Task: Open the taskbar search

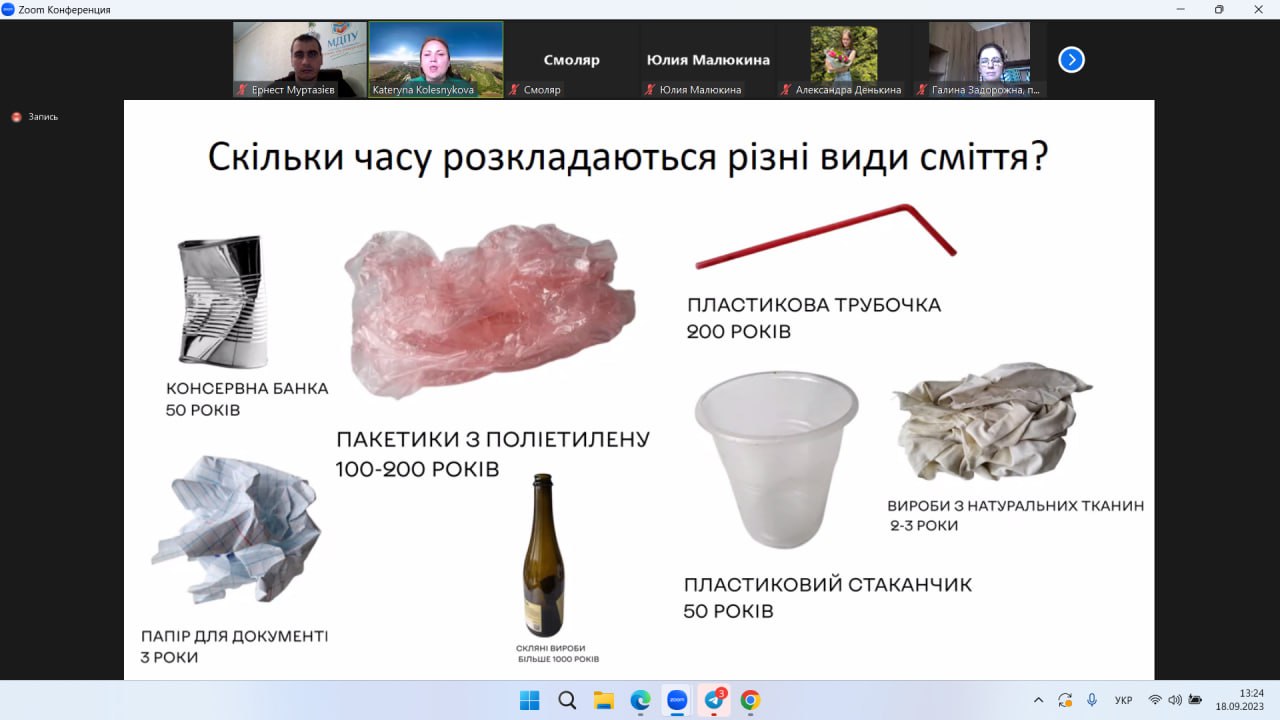Action: click(x=566, y=700)
